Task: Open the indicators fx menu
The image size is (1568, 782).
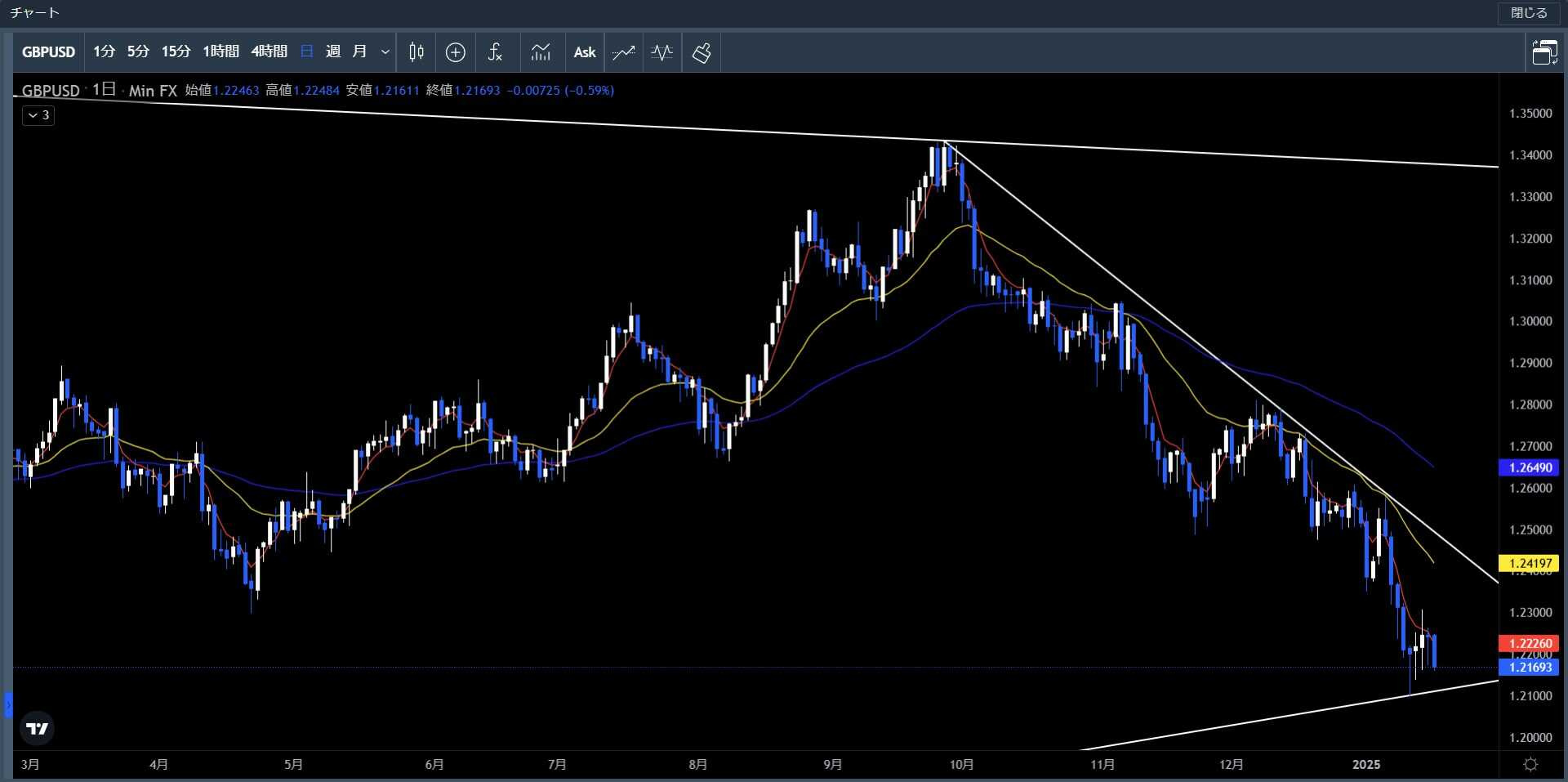Action: tap(495, 52)
